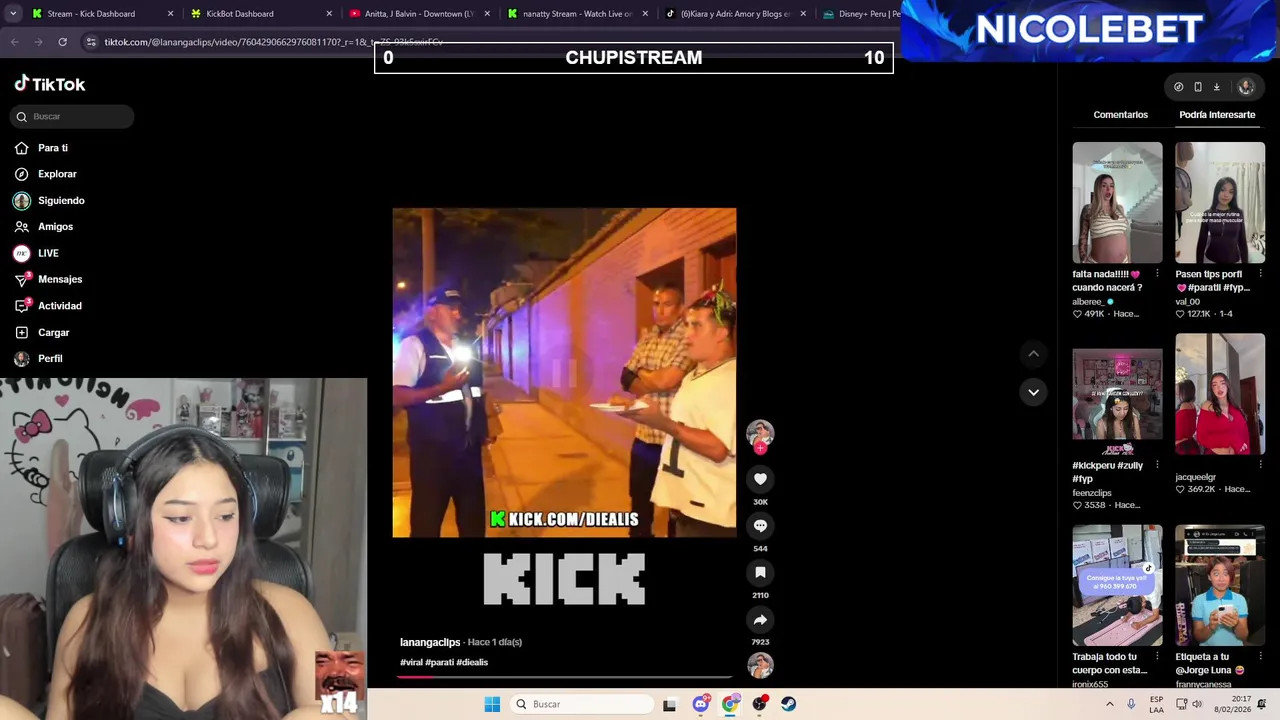Open options for the 'Trabaja todo tu cuerpo' video
Screen dimensions: 1280x720
pyautogui.click(x=1157, y=657)
